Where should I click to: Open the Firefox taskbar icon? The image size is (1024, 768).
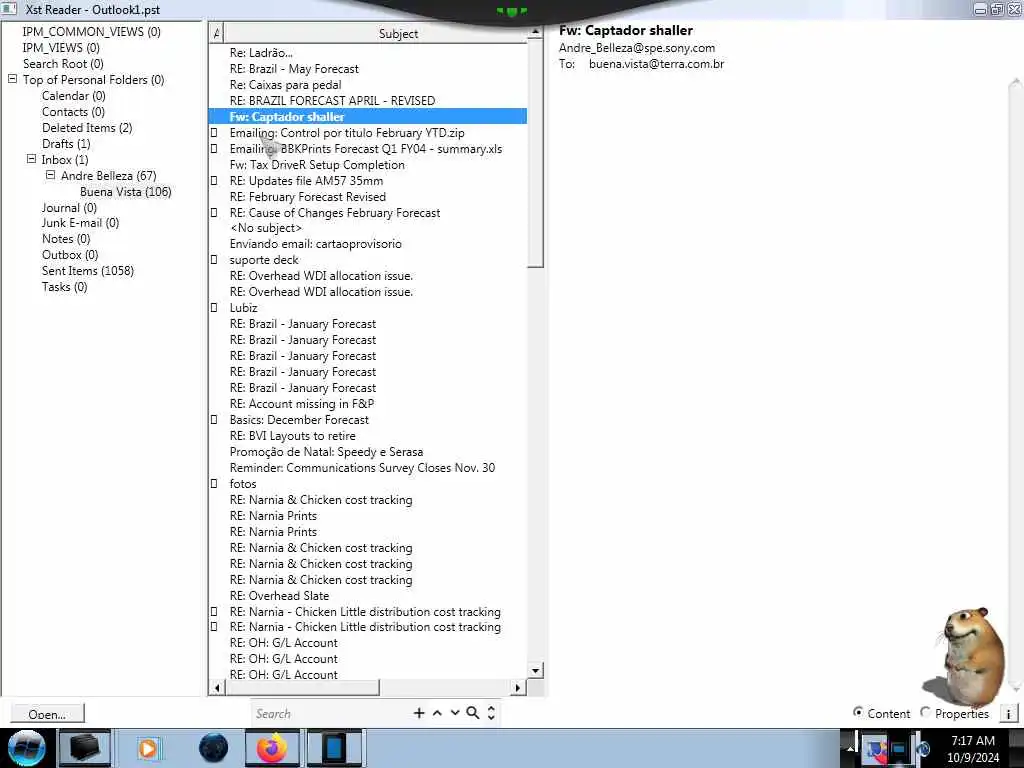pyautogui.click(x=272, y=748)
